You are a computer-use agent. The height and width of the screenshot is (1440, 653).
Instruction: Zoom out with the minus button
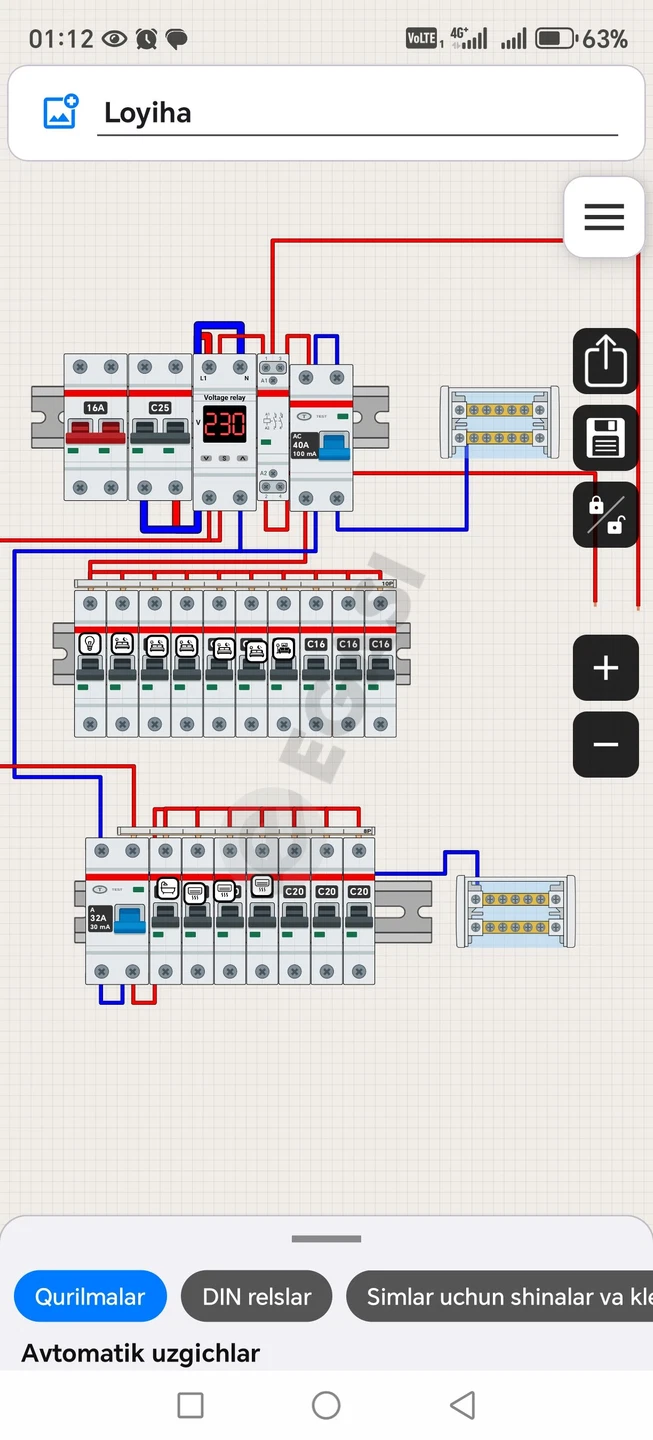tap(605, 745)
